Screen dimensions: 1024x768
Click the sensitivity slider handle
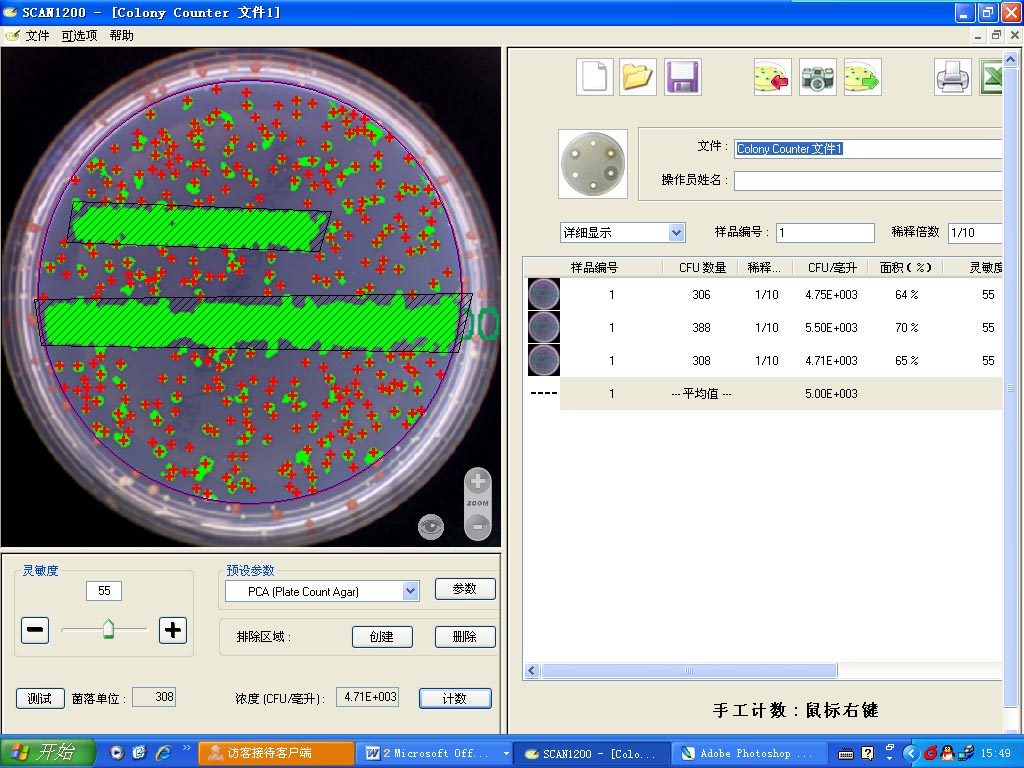tap(108, 629)
